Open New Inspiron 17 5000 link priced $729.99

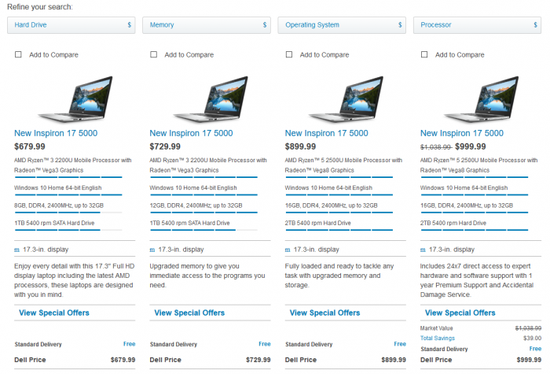191,133
